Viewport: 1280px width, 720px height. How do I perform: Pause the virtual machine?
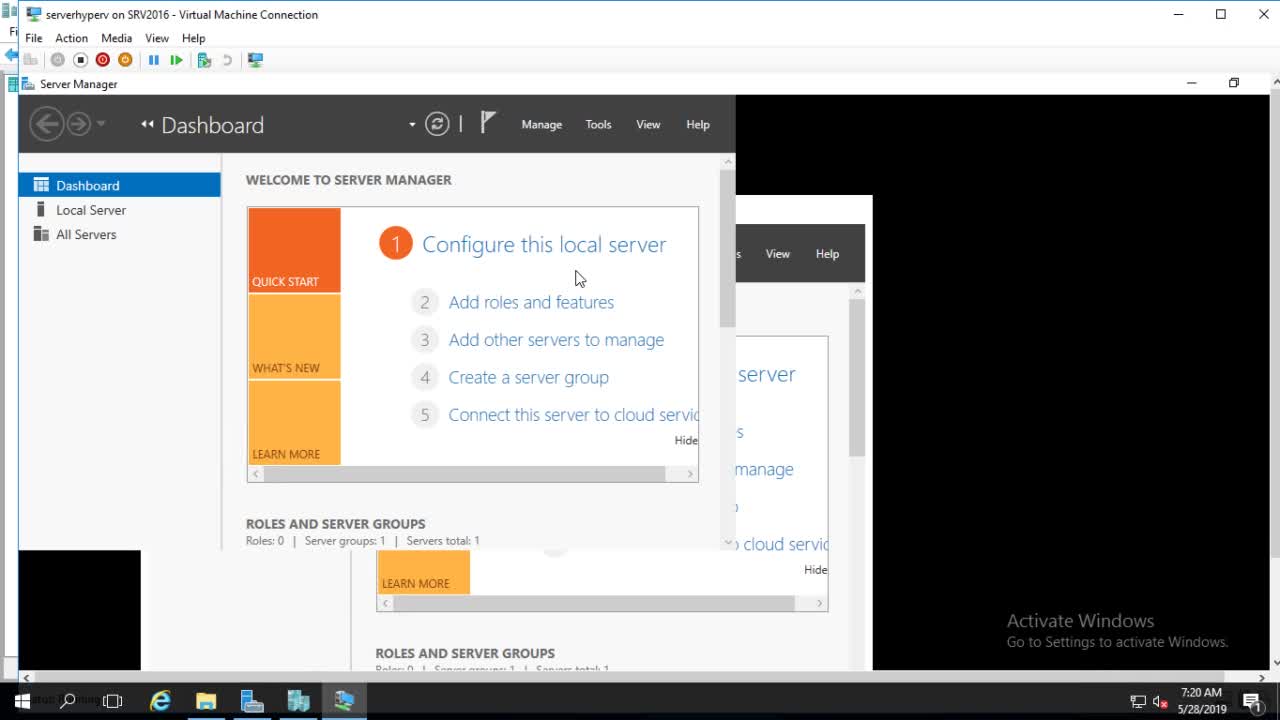pos(154,60)
